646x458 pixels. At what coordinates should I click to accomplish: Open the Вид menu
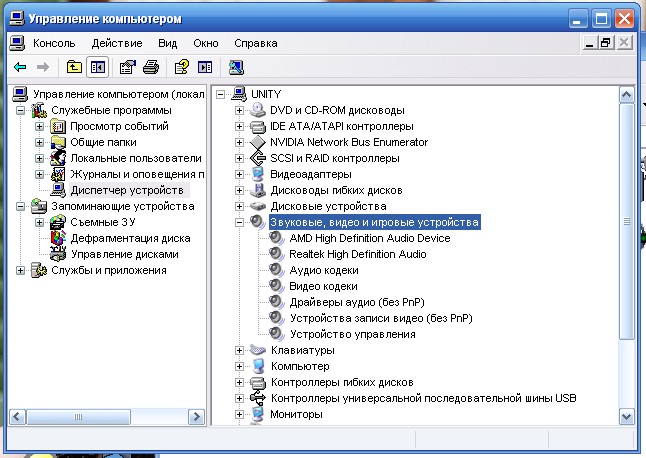[167, 43]
